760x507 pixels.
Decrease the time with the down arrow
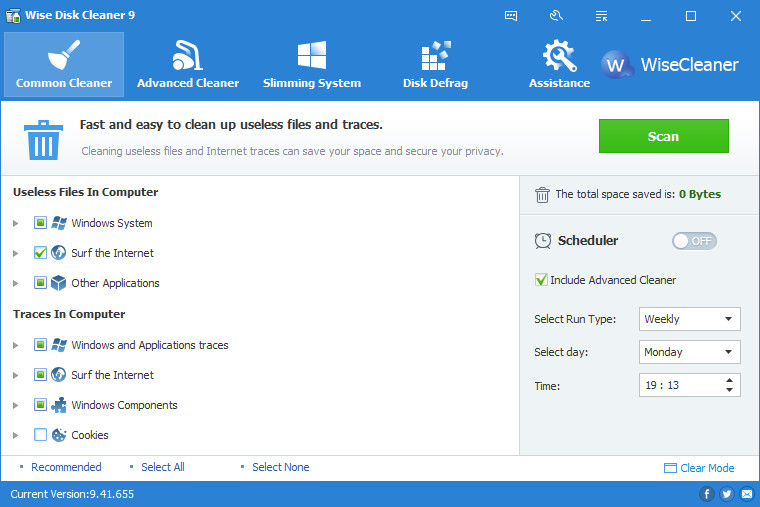(x=729, y=390)
